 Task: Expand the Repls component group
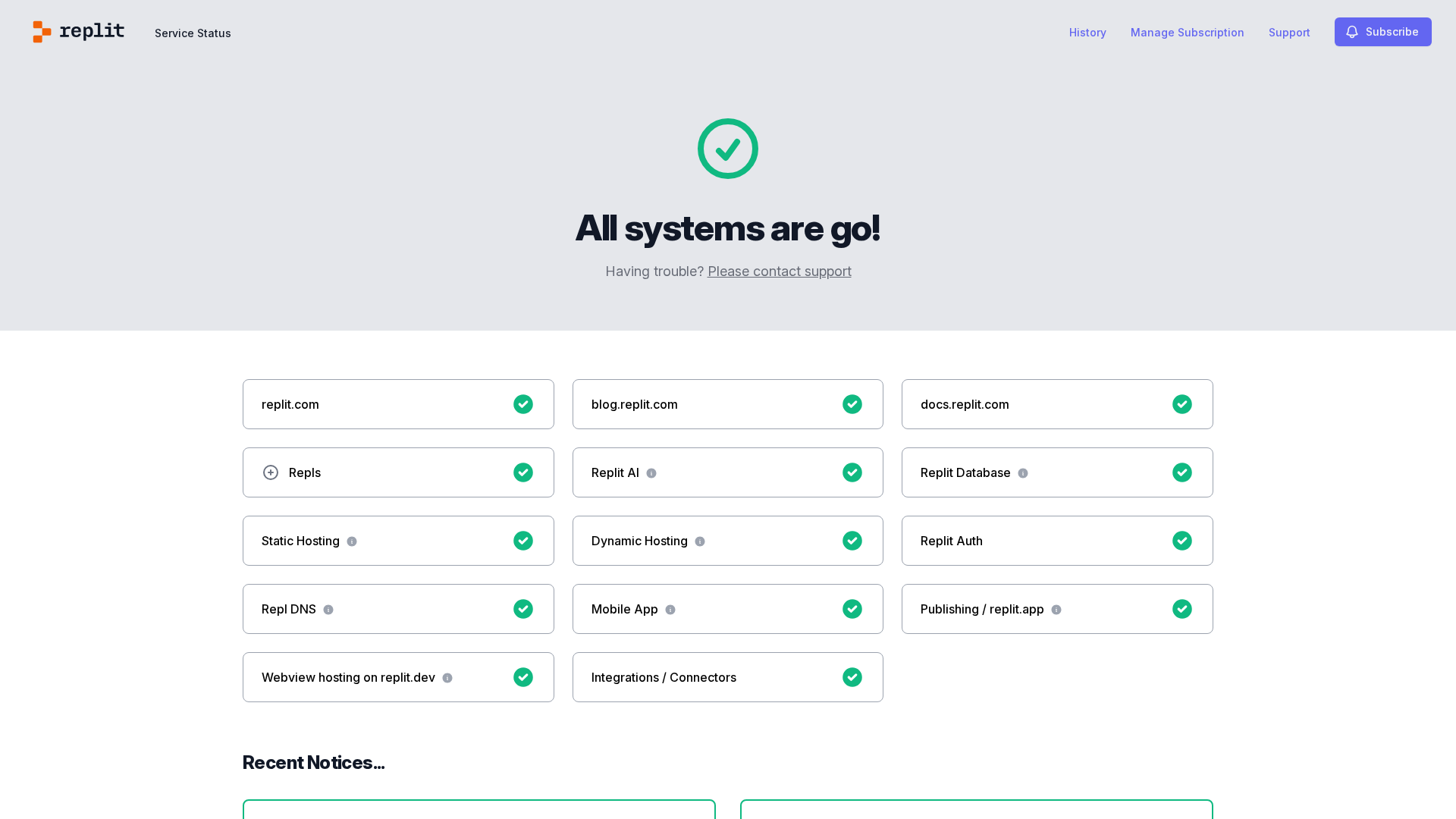coord(271,472)
